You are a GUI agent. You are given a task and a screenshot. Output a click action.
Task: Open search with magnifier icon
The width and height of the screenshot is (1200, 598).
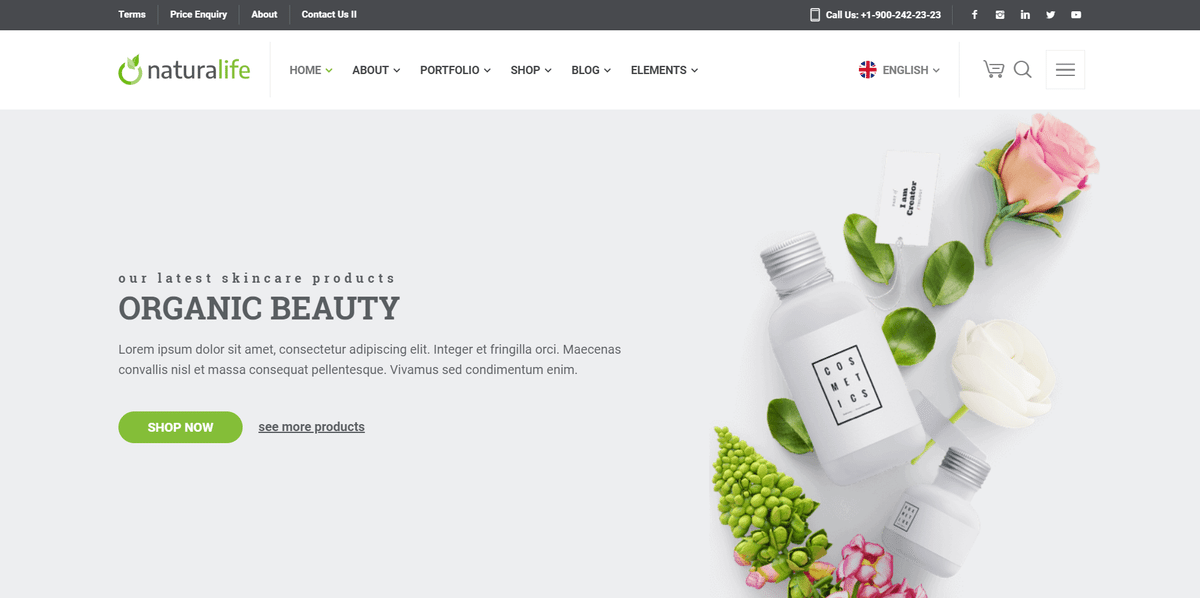pyautogui.click(x=1022, y=69)
